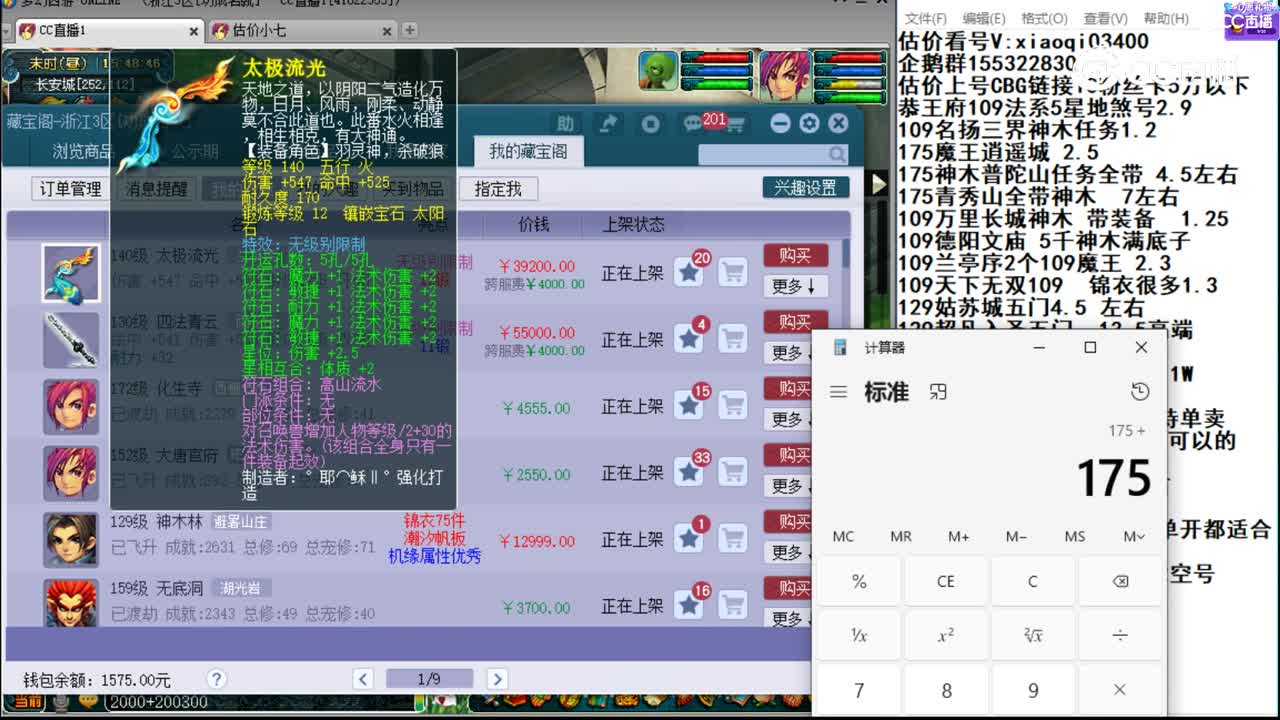Click the 指定我 button
The height and width of the screenshot is (720, 1280).
tap(498, 189)
